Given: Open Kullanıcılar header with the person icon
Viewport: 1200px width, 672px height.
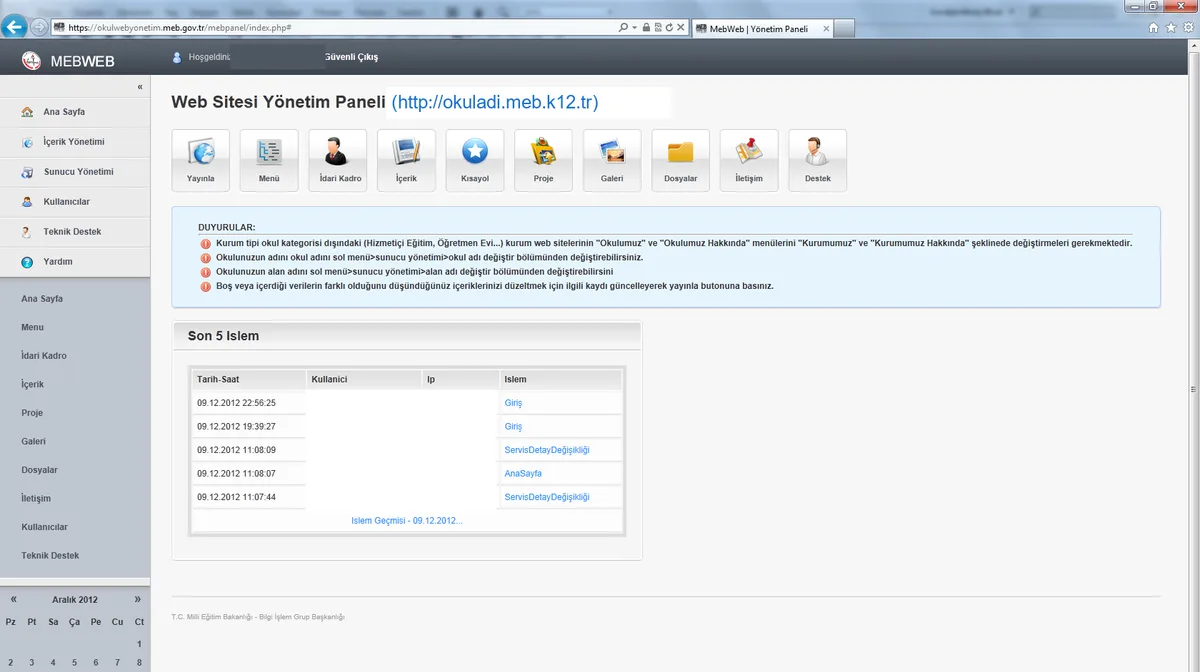Looking at the screenshot, I should tap(75, 202).
